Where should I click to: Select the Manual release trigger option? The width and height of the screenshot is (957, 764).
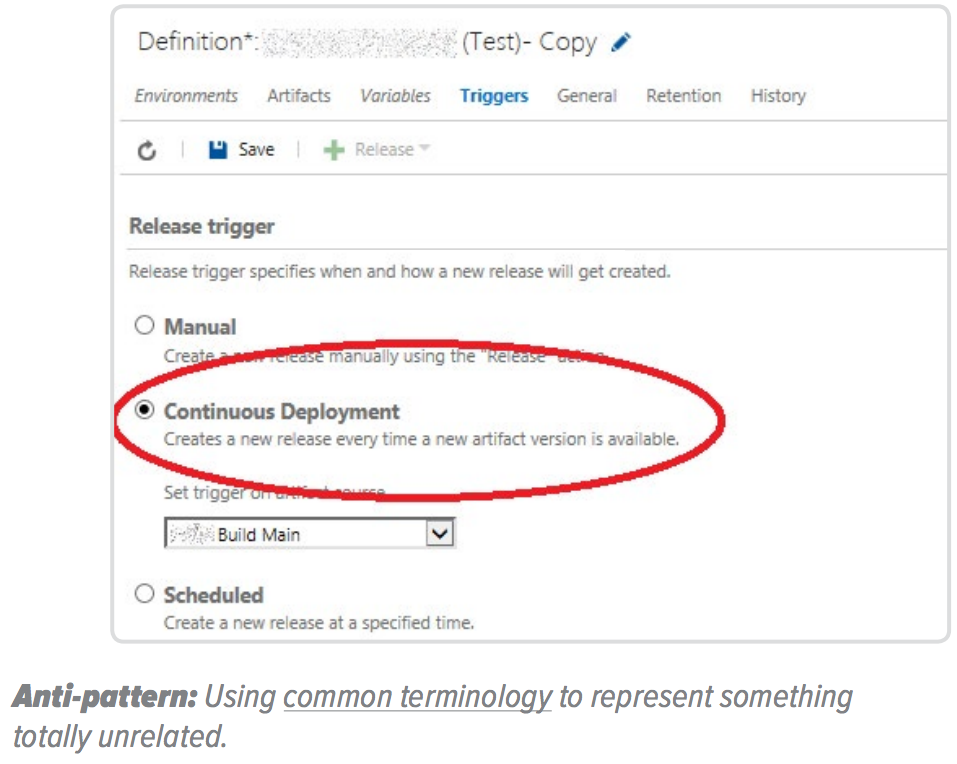[146, 326]
